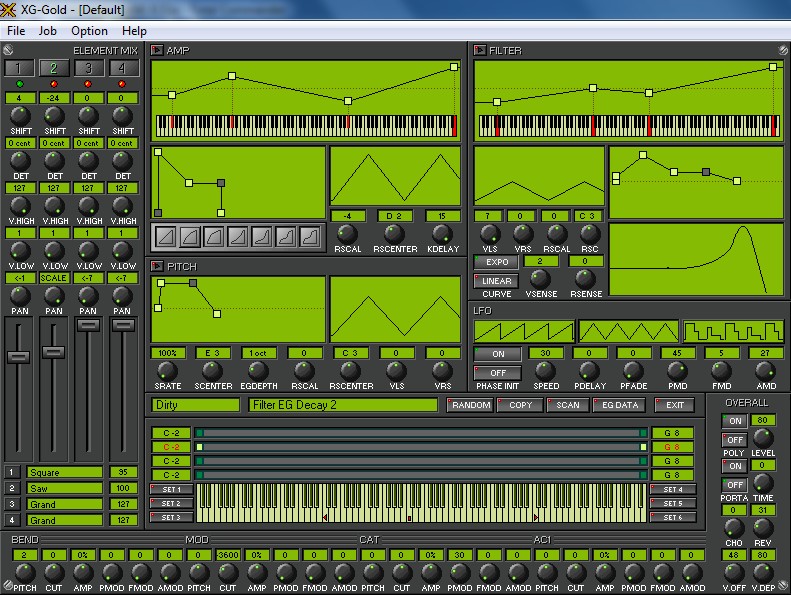The width and height of the screenshot is (791, 595).
Task: Toggle the red LED under element 4
Action: tap(122, 84)
